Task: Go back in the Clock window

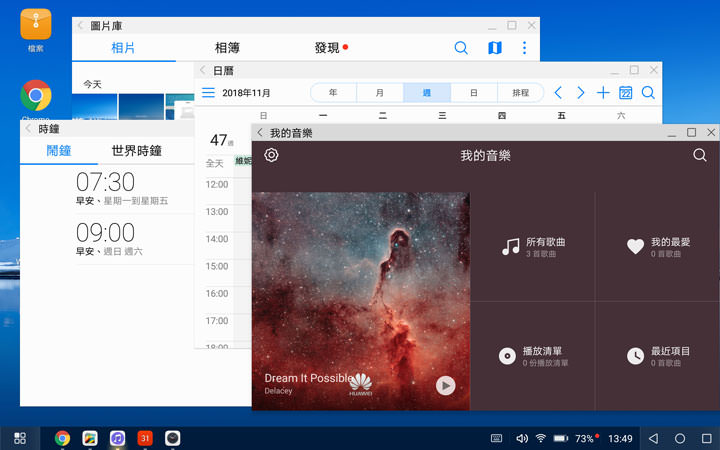Action: 28,129
